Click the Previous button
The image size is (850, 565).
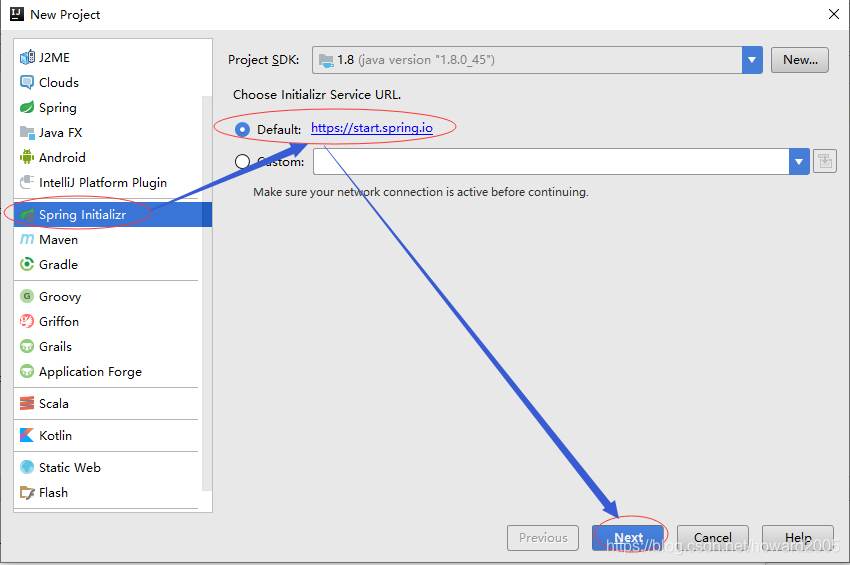coord(543,537)
